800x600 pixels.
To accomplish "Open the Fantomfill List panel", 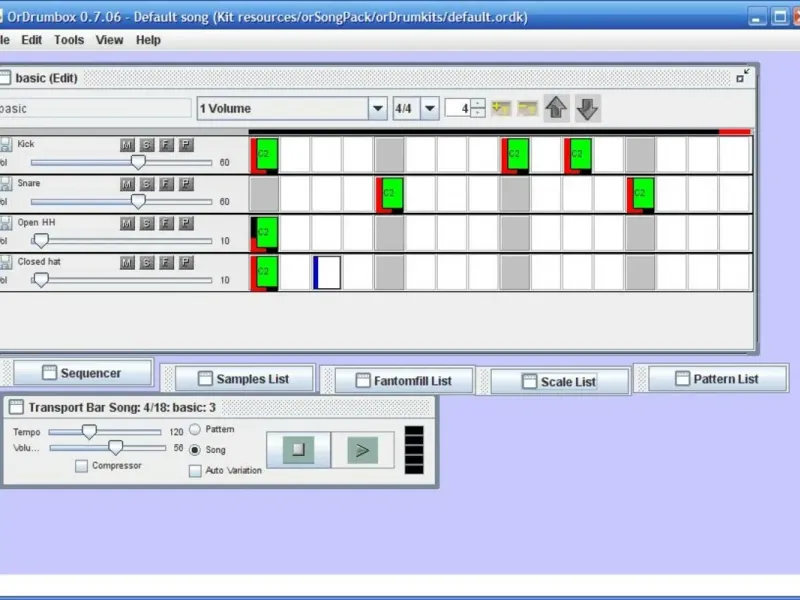I will (x=404, y=381).
